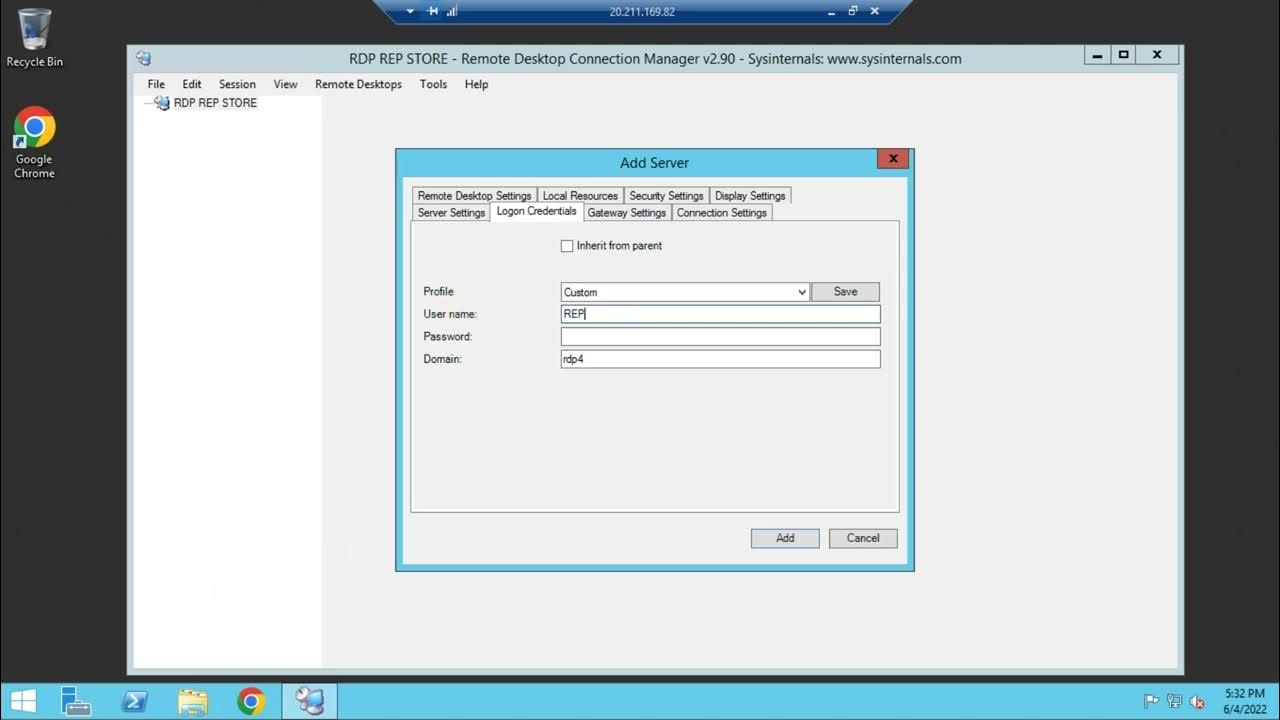Launch PowerShell from the taskbar
The image size is (1280, 720).
(134, 702)
